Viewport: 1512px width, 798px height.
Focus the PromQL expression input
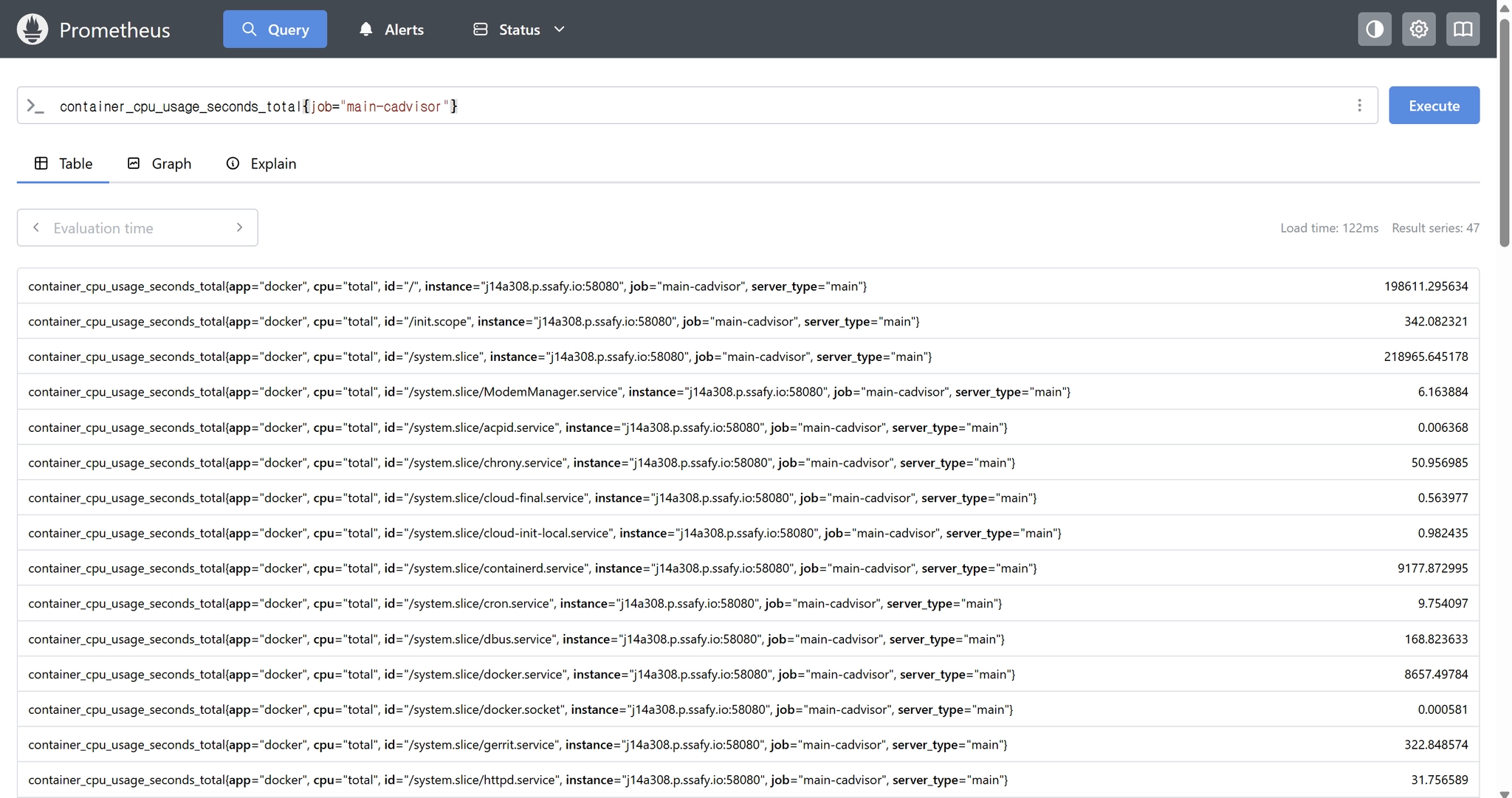pos(698,106)
